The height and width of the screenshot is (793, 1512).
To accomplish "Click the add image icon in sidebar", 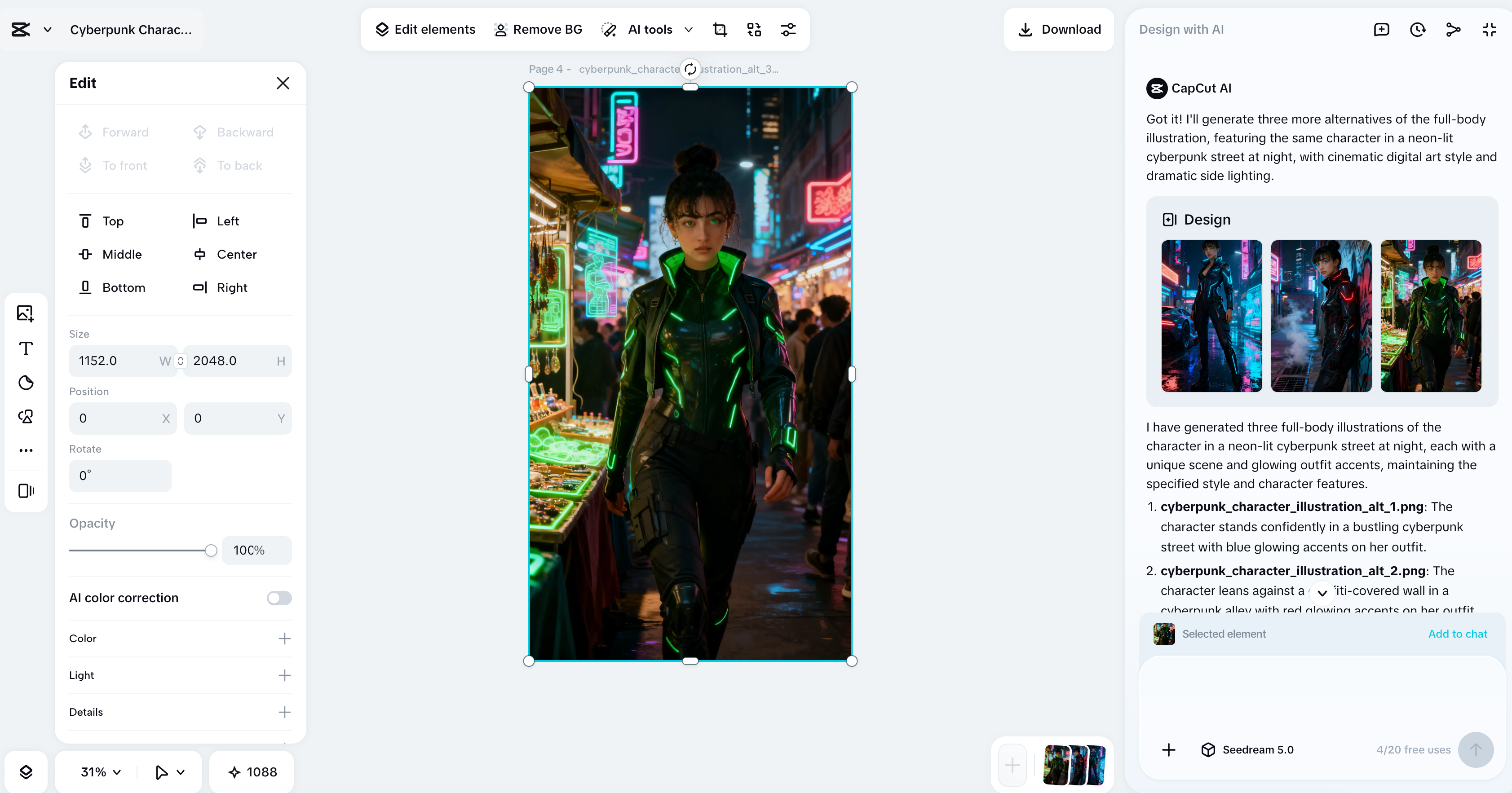I will pyautogui.click(x=26, y=313).
